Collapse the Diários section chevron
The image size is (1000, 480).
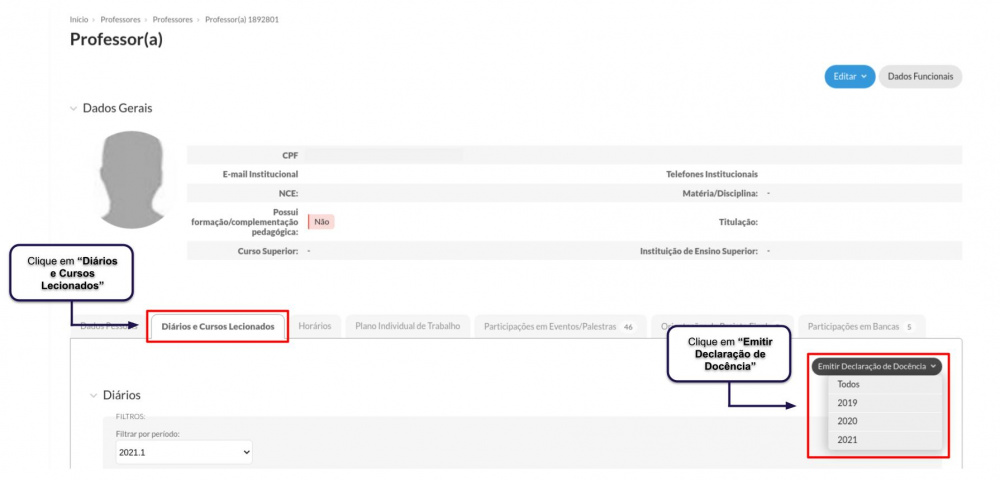94,395
